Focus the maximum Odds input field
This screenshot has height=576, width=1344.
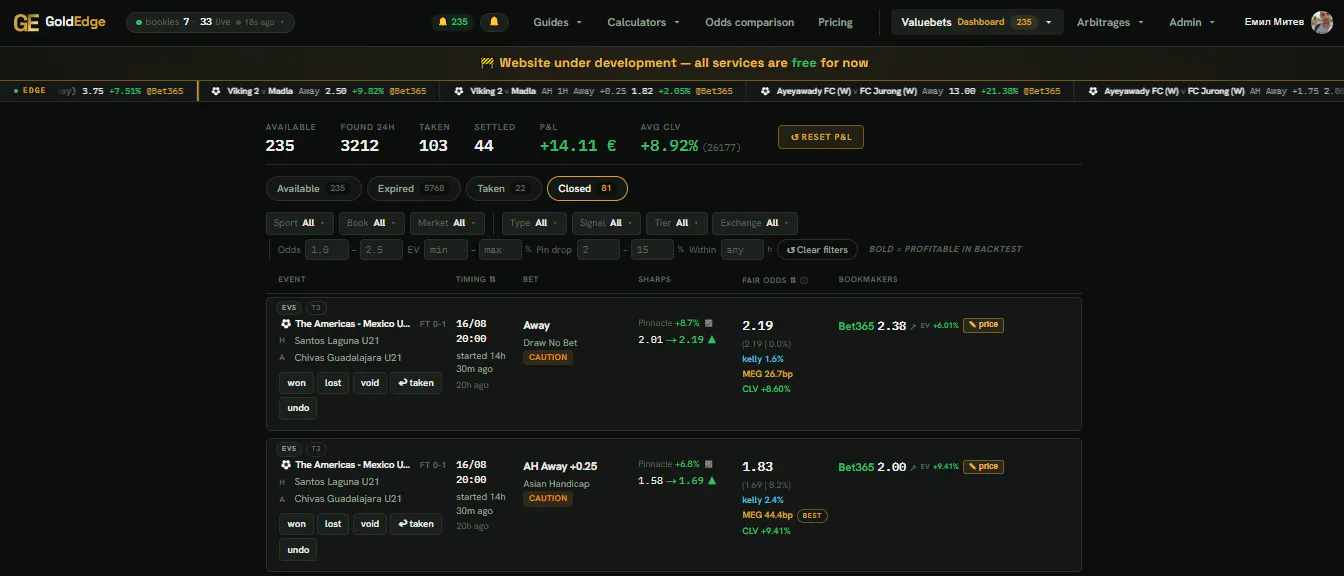click(x=381, y=250)
